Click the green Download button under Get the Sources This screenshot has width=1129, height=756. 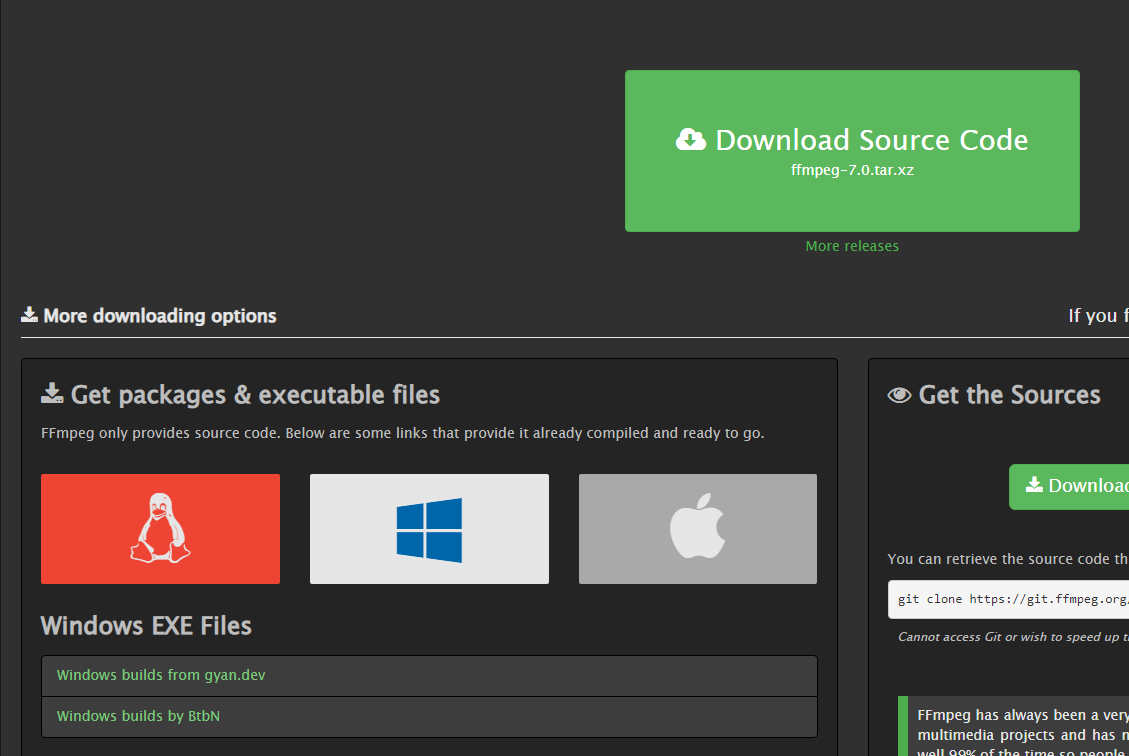[1069, 487]
